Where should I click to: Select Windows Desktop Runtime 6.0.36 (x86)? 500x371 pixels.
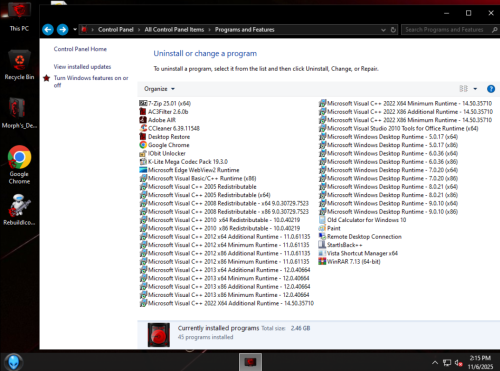pyautogui.click(x=388, y=162)
